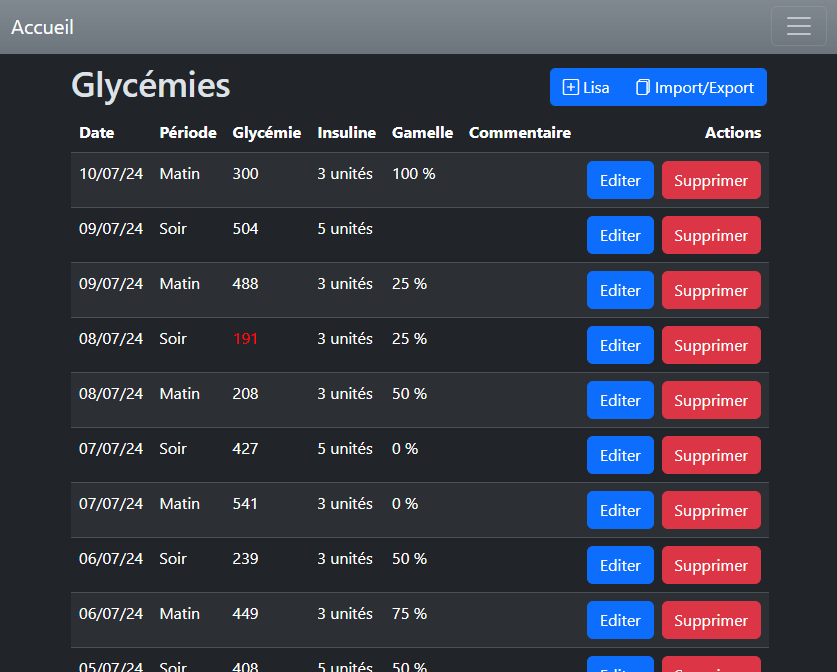837x672 pixels.
Task: Delete the 06/07/24 Soir entry
Action: point(710,565)
